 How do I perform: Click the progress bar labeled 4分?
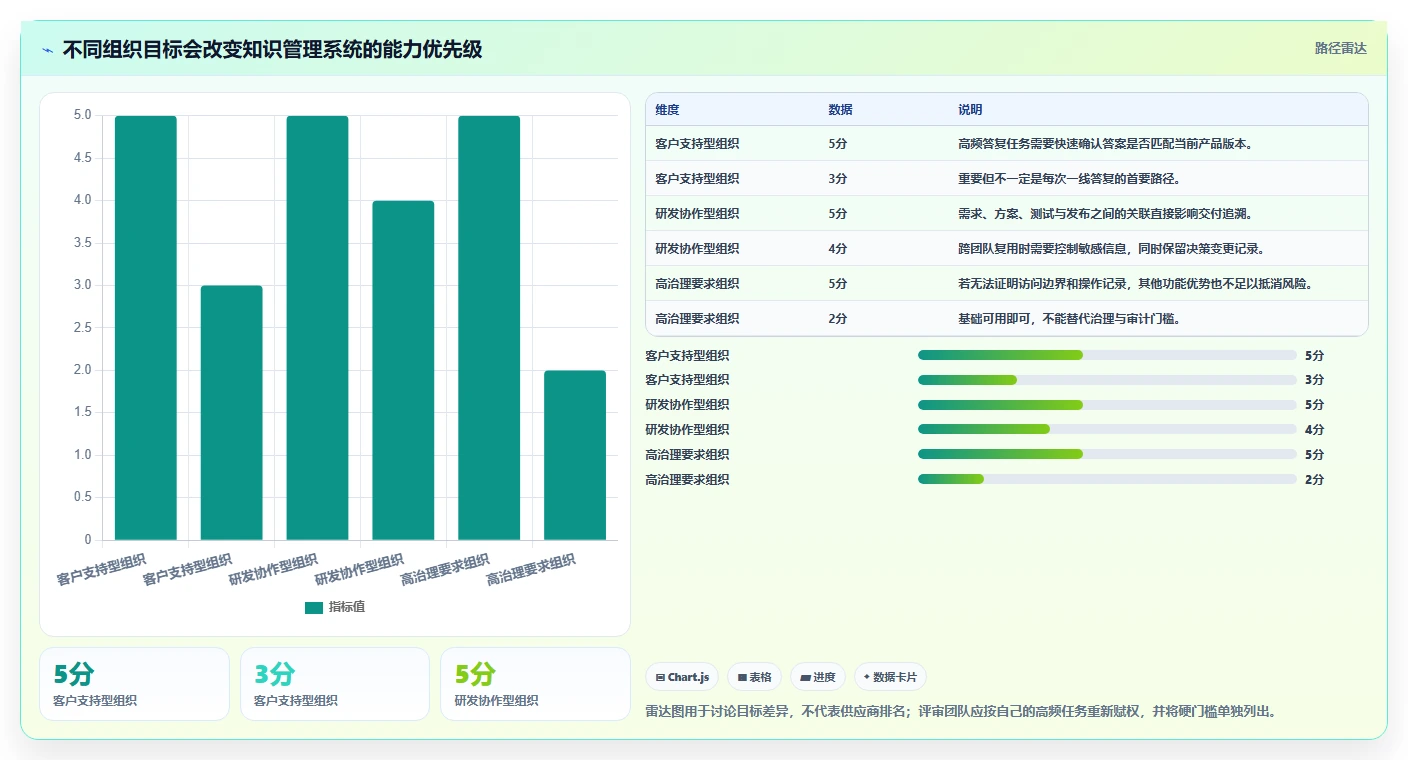point(1107,430)
